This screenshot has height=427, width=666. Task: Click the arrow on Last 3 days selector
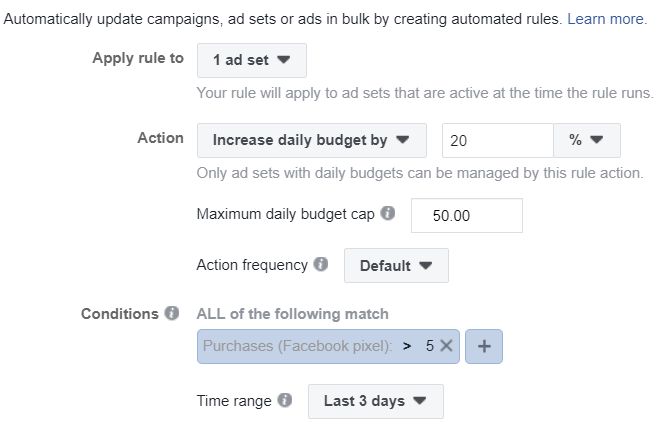(x=420, y=400)
